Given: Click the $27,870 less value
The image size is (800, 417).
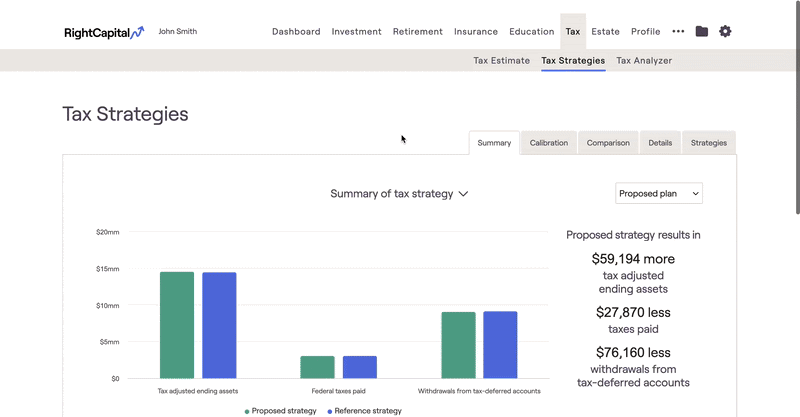Looking at the screenshot, I should tap(633, 312).
